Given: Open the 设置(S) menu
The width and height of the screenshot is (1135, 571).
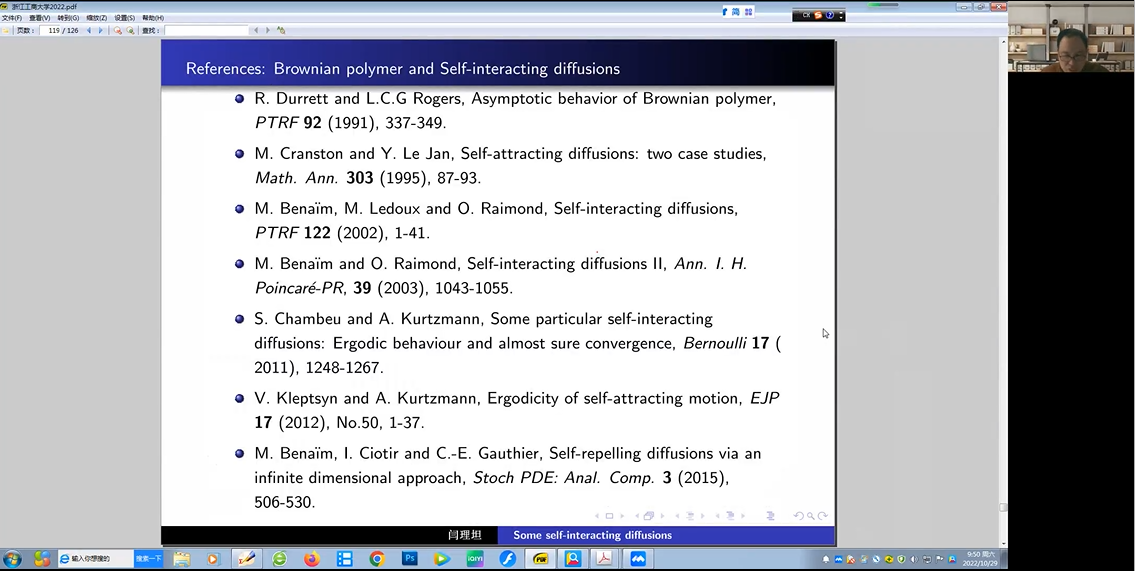Looking at the screenshot, I should [124, 18].
